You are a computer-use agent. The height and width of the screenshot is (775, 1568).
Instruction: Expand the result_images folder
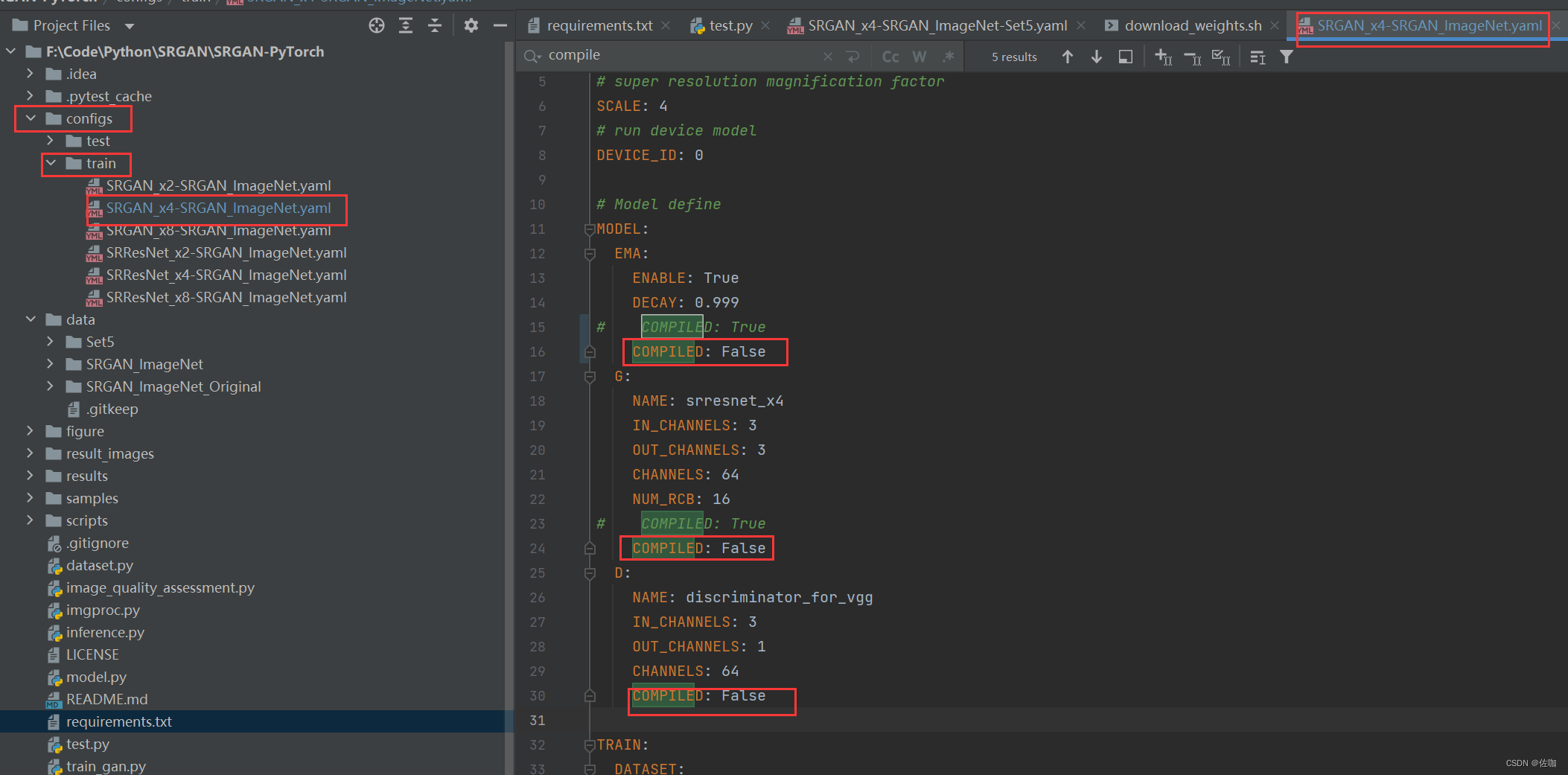[30, 453]
